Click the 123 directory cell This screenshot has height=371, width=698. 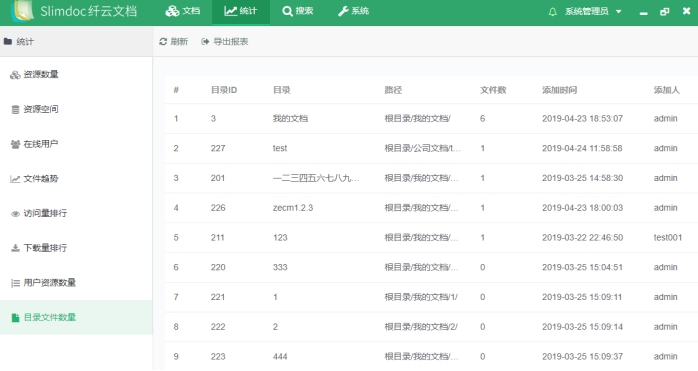point(280,238)
